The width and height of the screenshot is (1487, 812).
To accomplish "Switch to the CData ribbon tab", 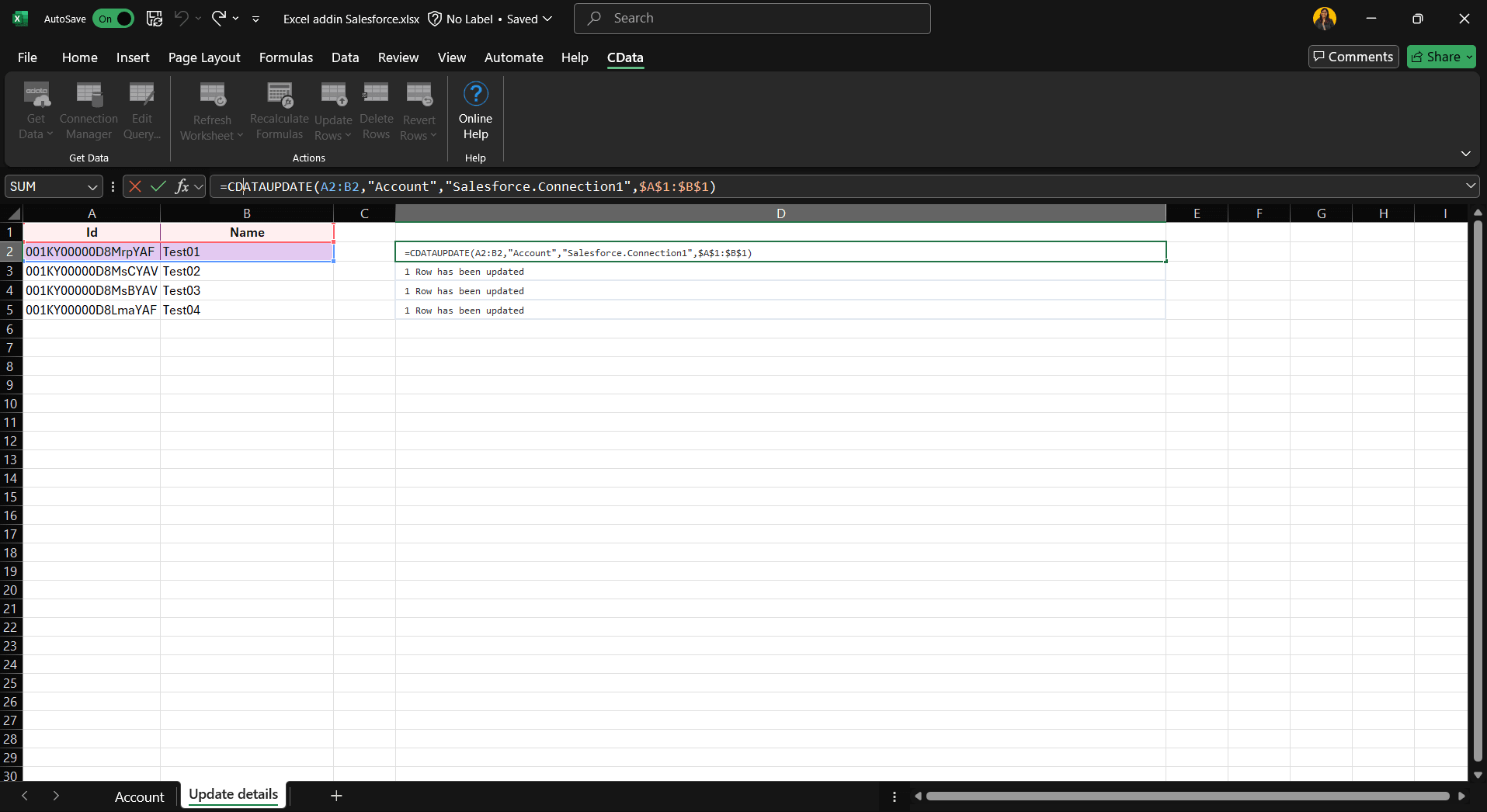I will point(624,57).
